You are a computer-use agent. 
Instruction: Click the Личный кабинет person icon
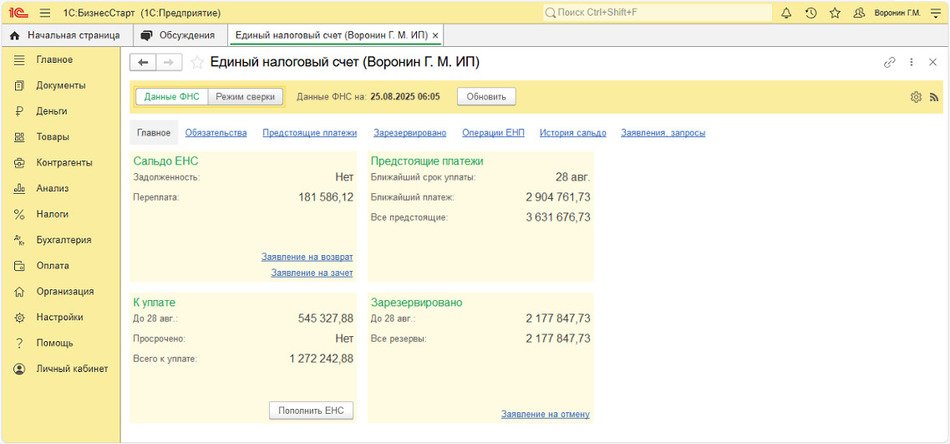19,369
